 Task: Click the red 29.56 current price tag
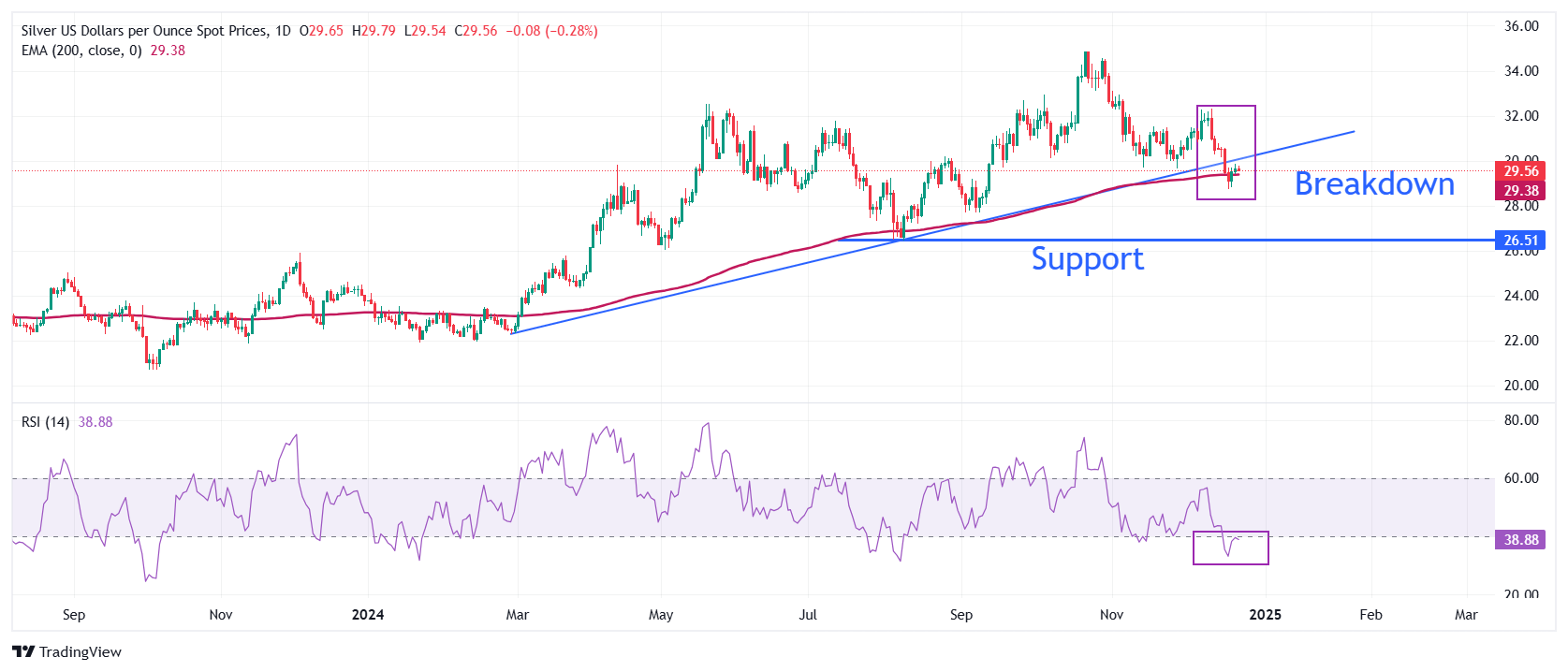[x=1520, y=170]
